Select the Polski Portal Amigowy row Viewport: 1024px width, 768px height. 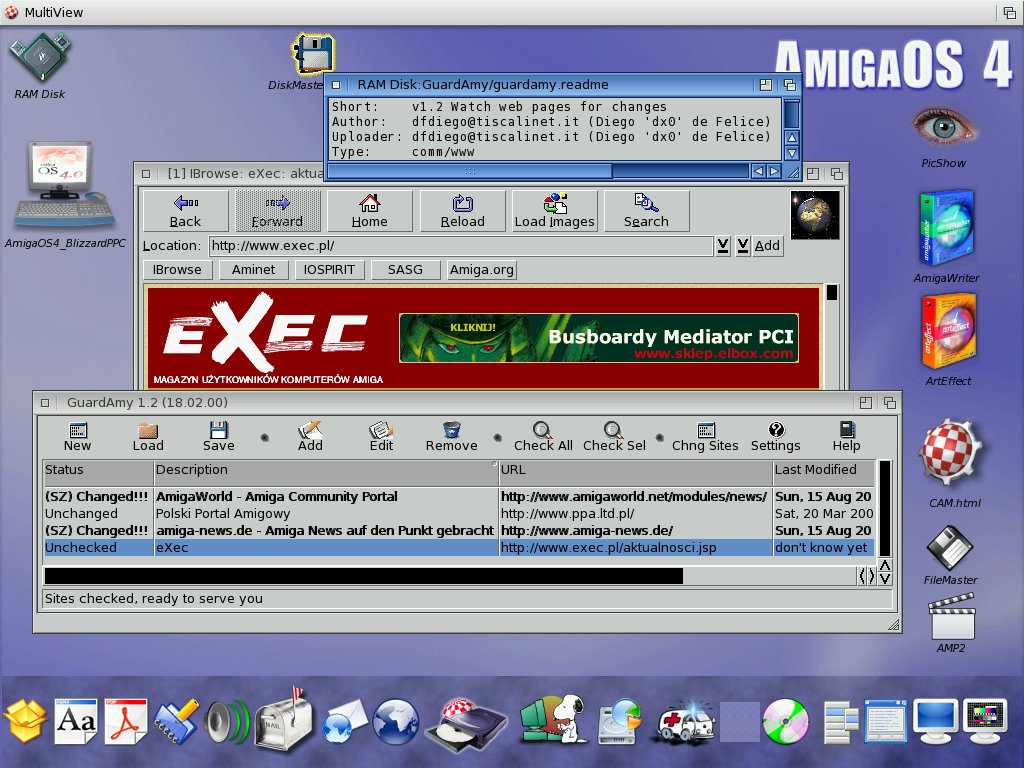coord(459,513)
